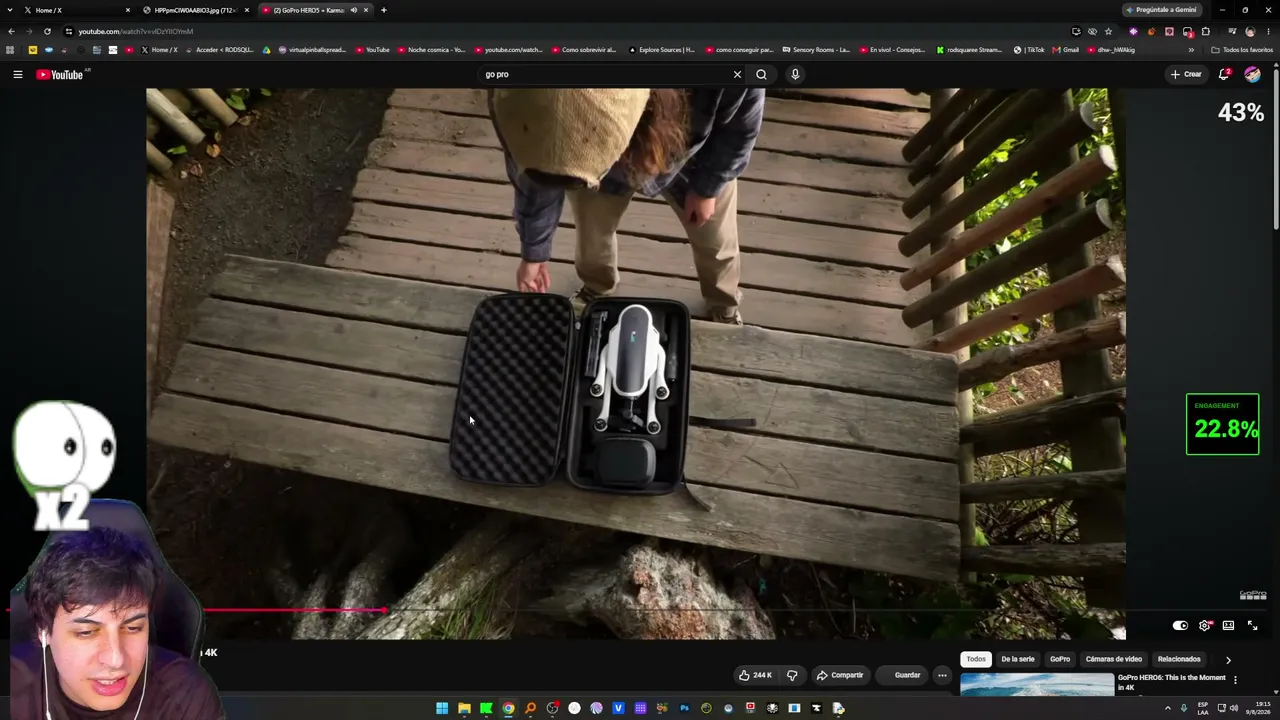The image size is (1280, 720).
Task: Open the 'Sensory Rooms' bookmark
Action: [816, 50]
